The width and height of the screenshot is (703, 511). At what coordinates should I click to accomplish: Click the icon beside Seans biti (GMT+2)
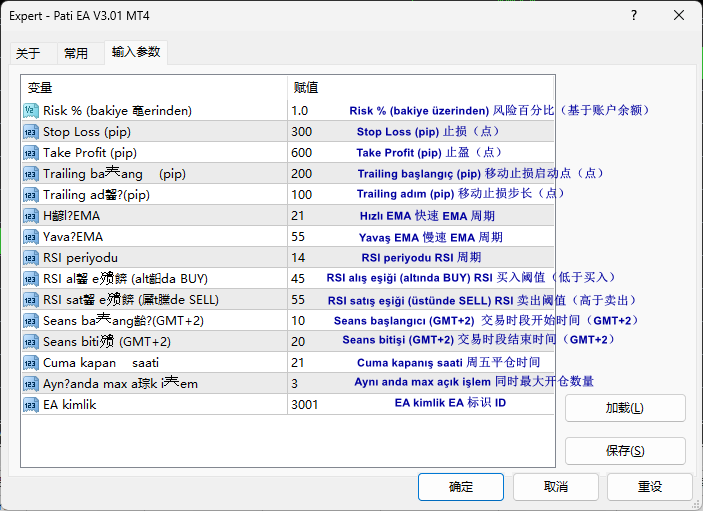31,341
